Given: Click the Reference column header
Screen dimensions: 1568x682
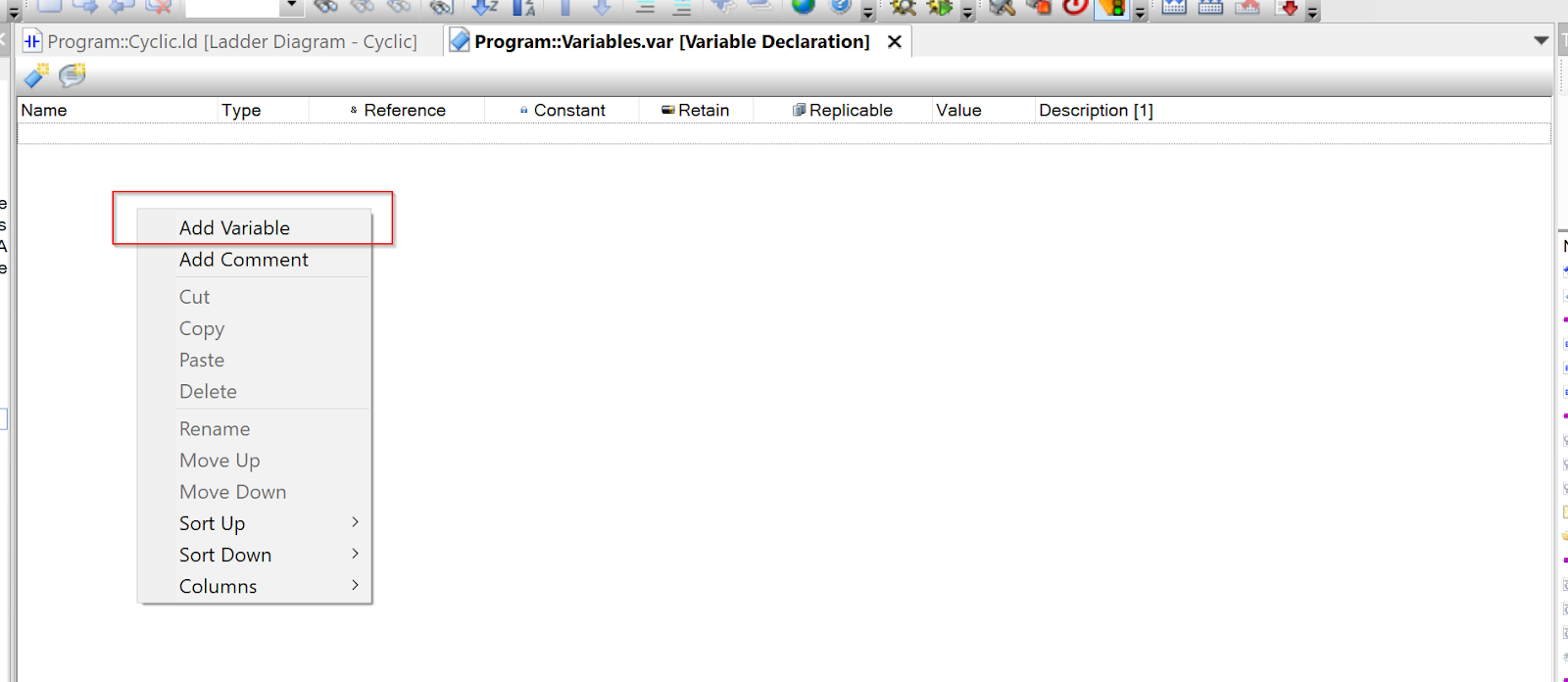Looking at the screenshot, I should point(397,110).
